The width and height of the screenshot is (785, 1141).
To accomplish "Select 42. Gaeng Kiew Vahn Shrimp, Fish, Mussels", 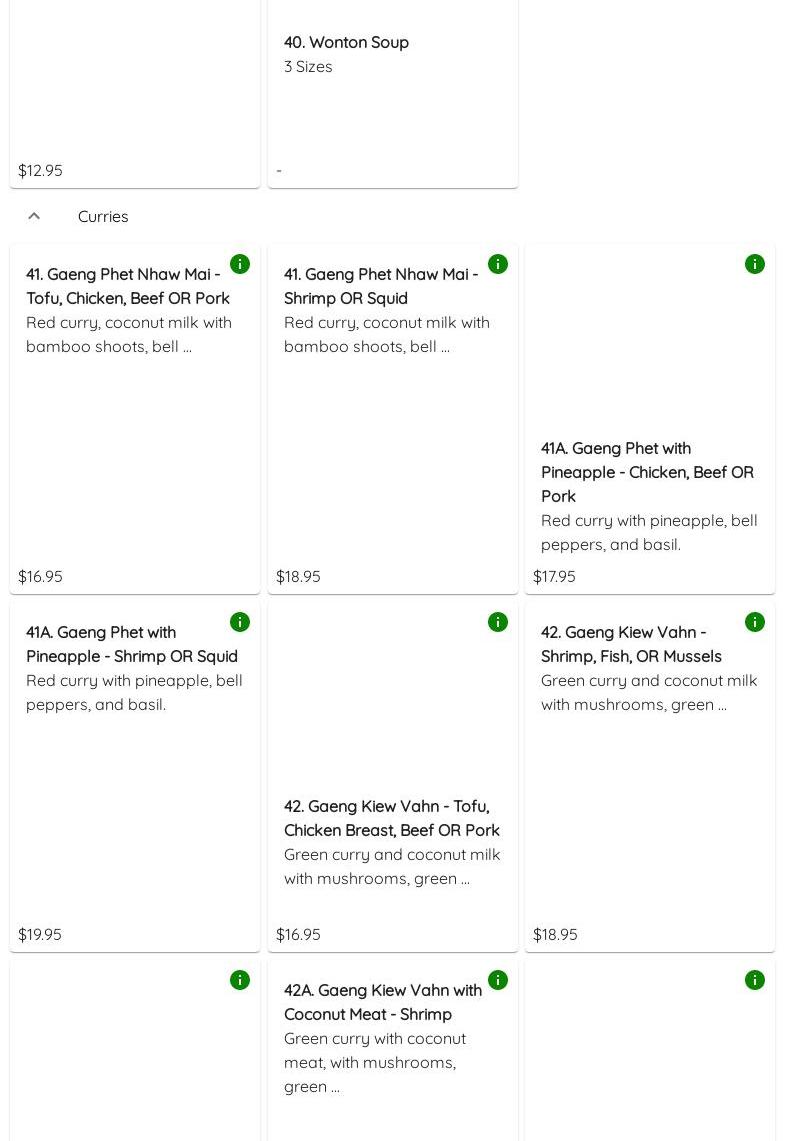I will pos(631,644).
